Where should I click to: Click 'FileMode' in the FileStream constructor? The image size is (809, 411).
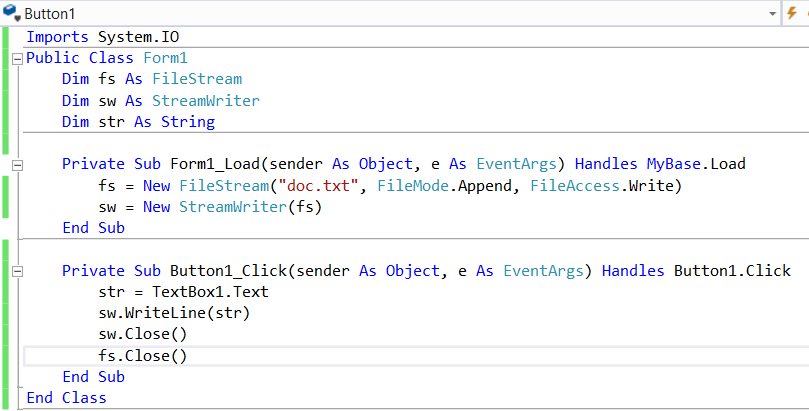click(x=413, y=186)
